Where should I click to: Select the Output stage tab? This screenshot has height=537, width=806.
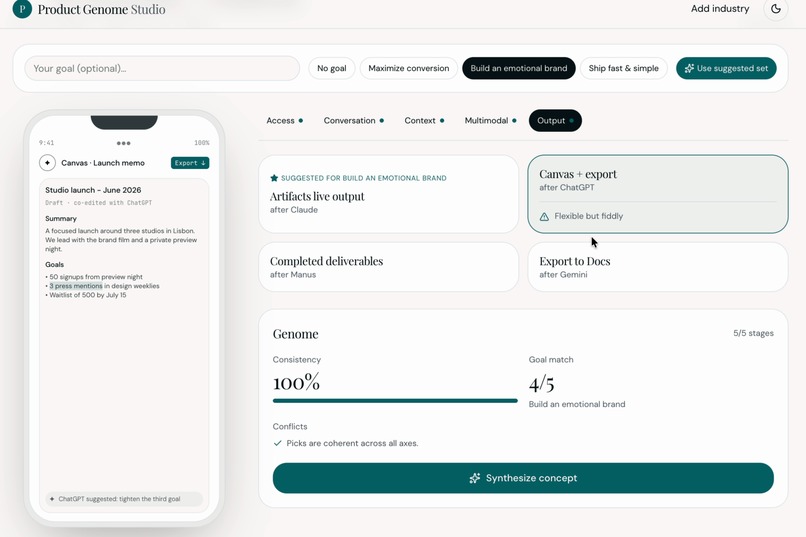(x=555, y=121)
